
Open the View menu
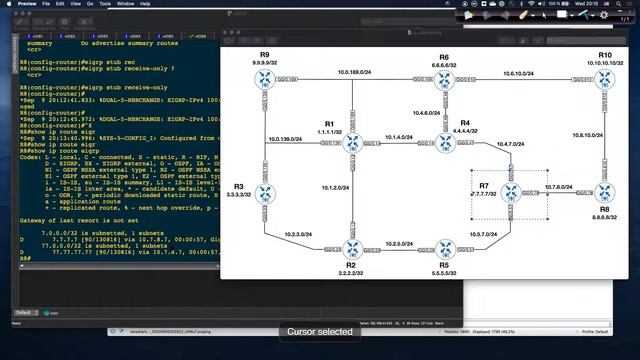76,4
